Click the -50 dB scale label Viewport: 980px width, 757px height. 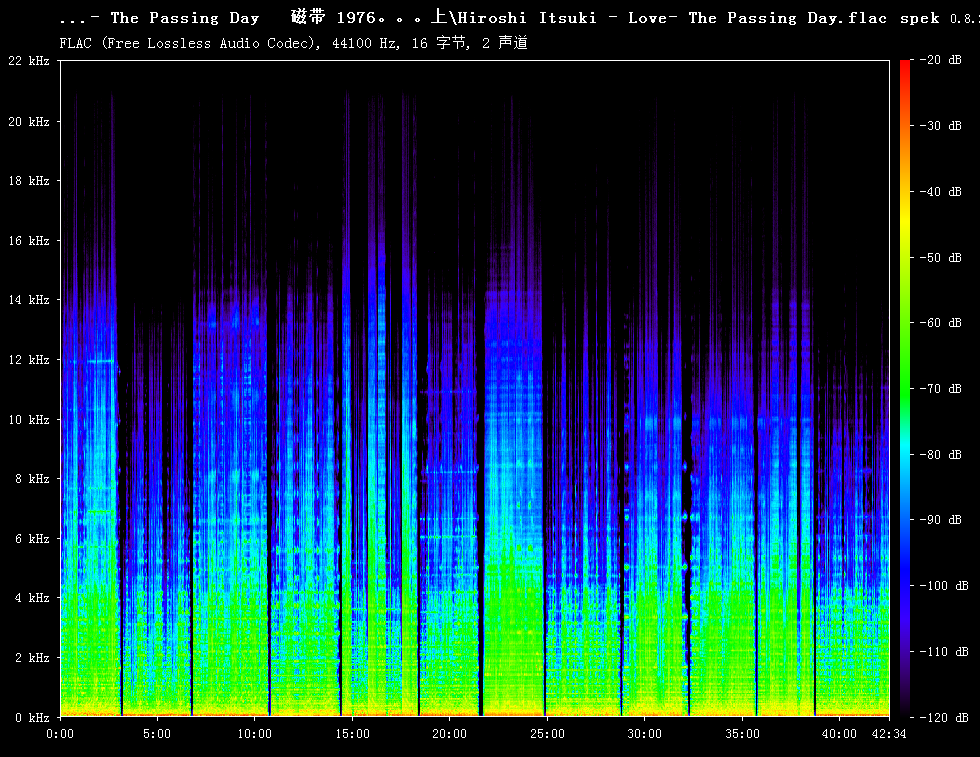(x=941, y=258)
